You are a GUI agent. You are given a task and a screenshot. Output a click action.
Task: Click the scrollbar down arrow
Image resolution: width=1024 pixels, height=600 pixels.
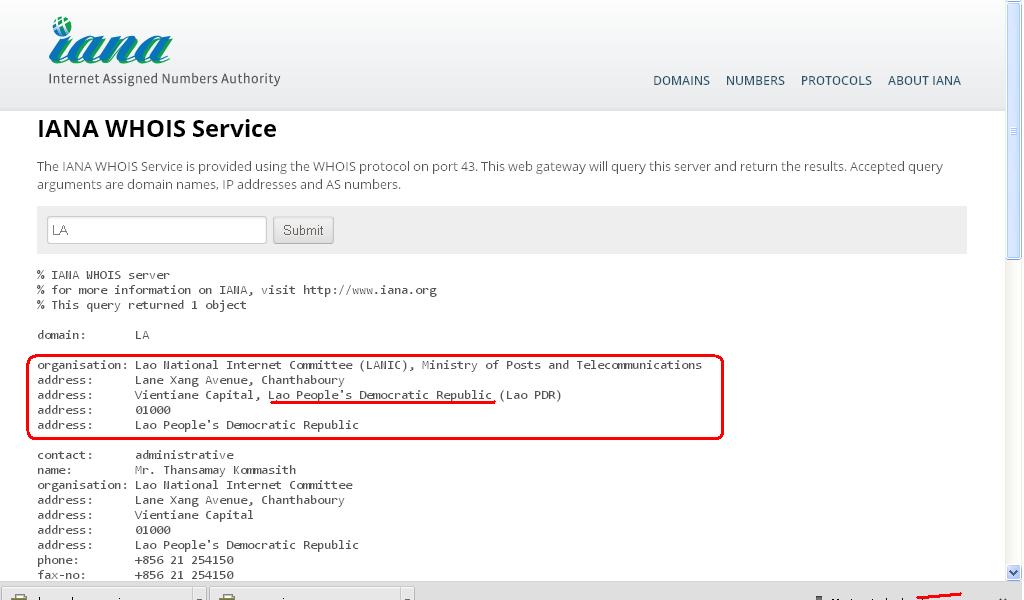[x=1014, y=573]
